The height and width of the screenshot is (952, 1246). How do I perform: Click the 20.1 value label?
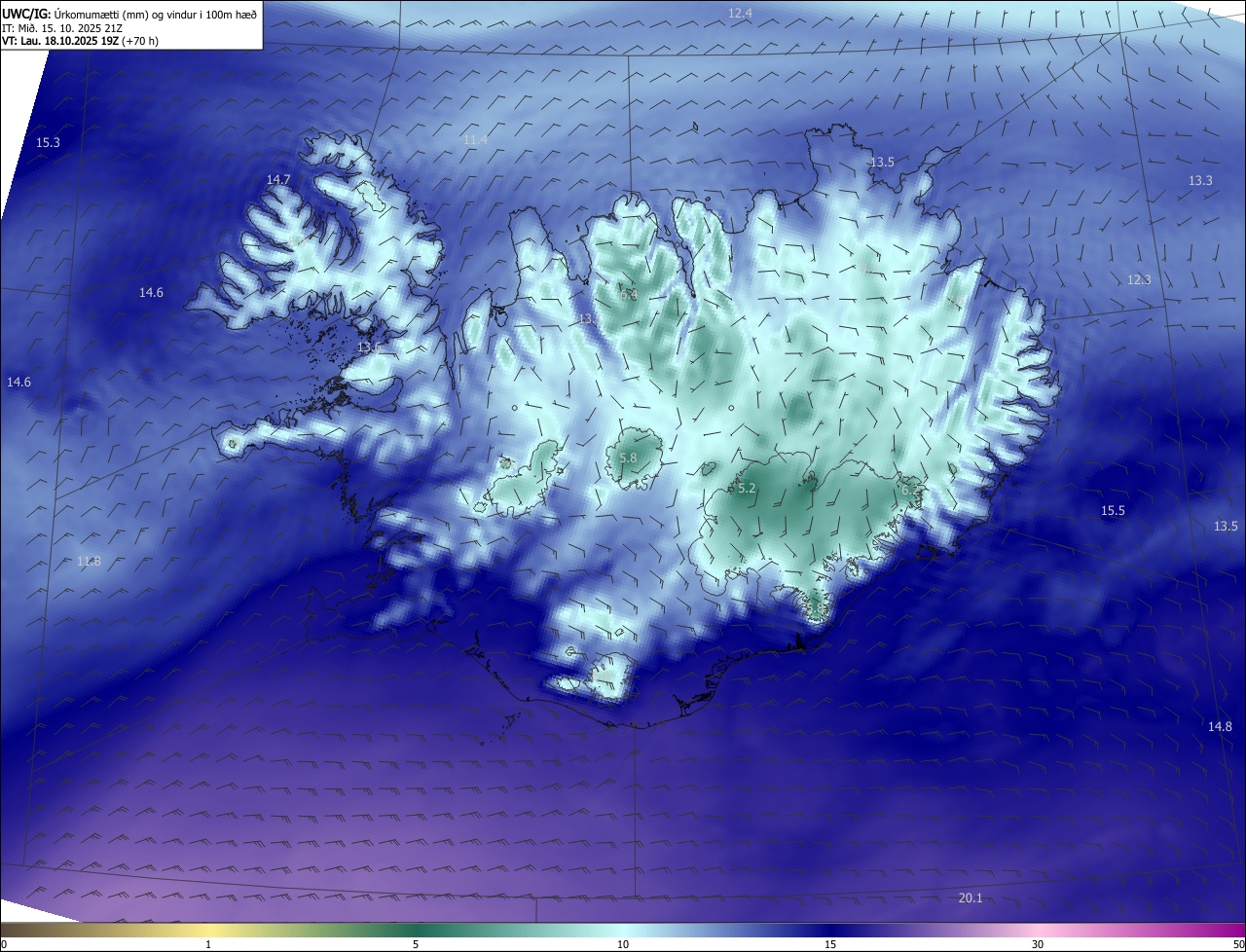coord(971,898)
